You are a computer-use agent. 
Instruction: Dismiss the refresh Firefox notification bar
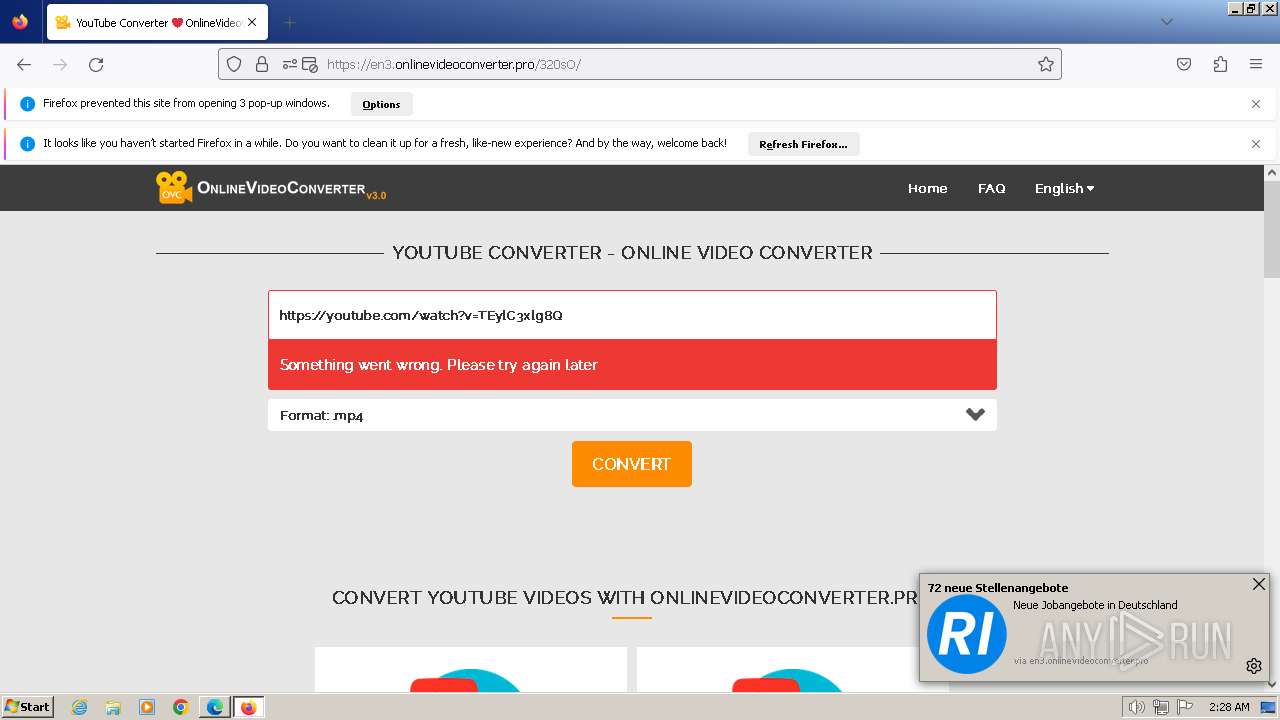[x=1256, y=144]
